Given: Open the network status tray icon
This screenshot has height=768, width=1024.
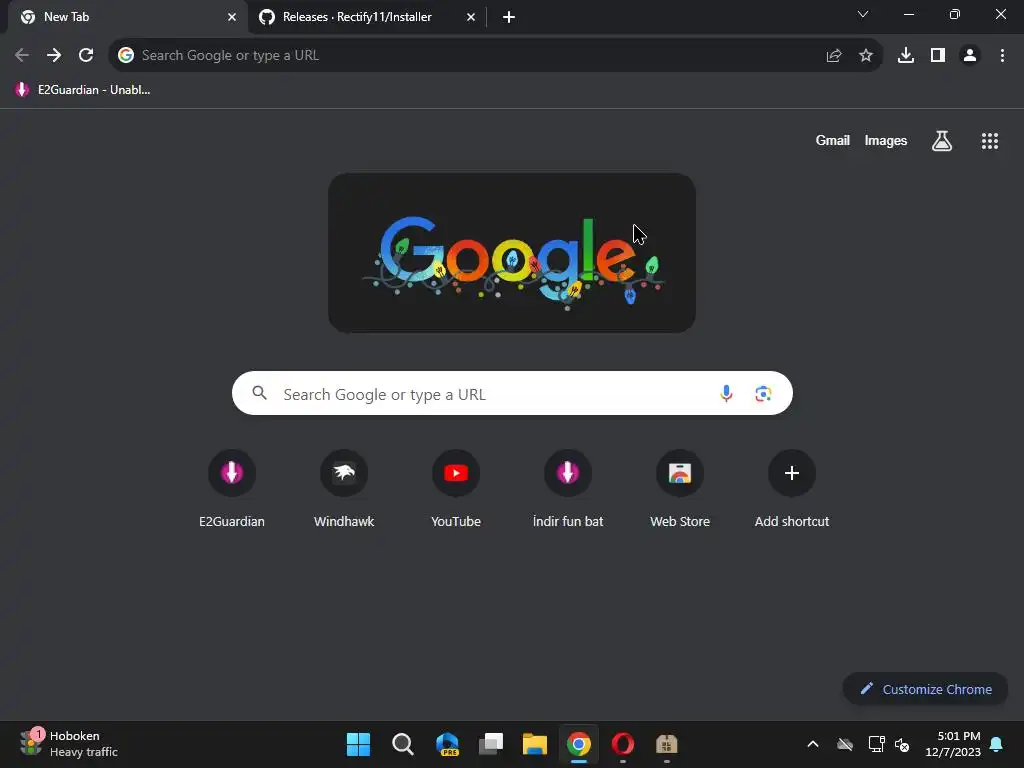Looking at the screenshot, I should pos(876,744).
